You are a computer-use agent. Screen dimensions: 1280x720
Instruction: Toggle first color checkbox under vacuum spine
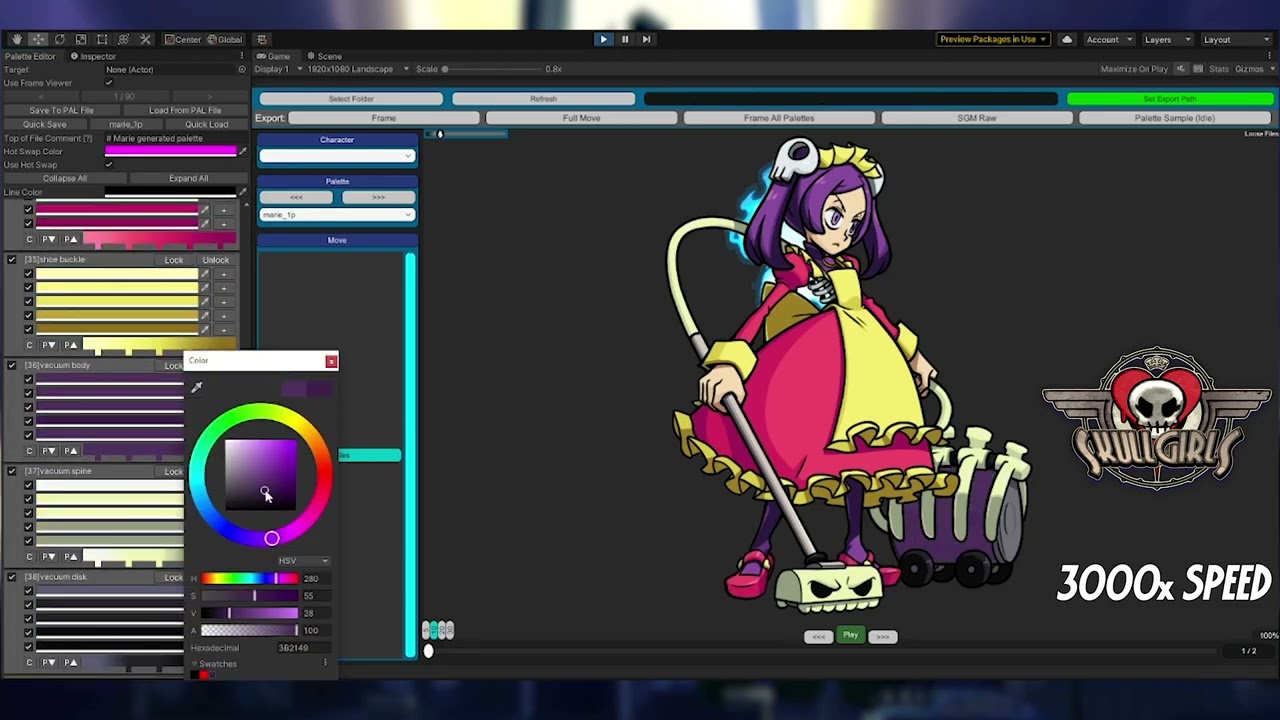coord(28,486)
